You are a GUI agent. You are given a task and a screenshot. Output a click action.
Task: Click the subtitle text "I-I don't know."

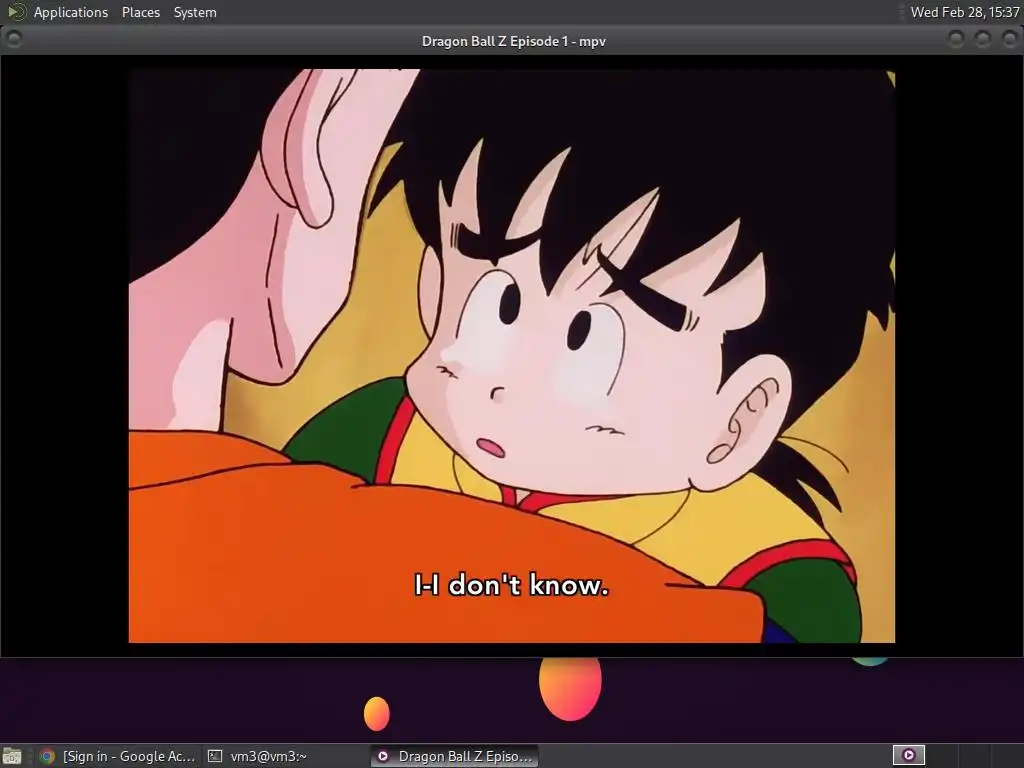pos(511,584)
